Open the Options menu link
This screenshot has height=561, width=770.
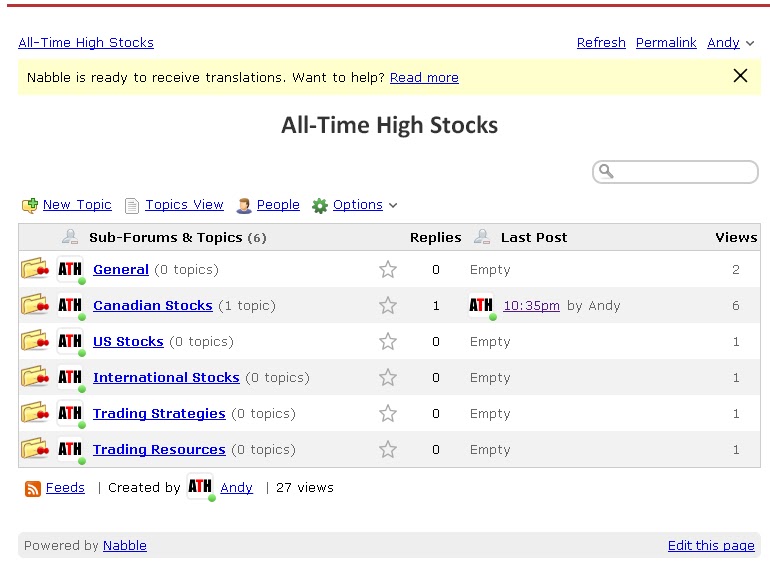tap(358, 204)
